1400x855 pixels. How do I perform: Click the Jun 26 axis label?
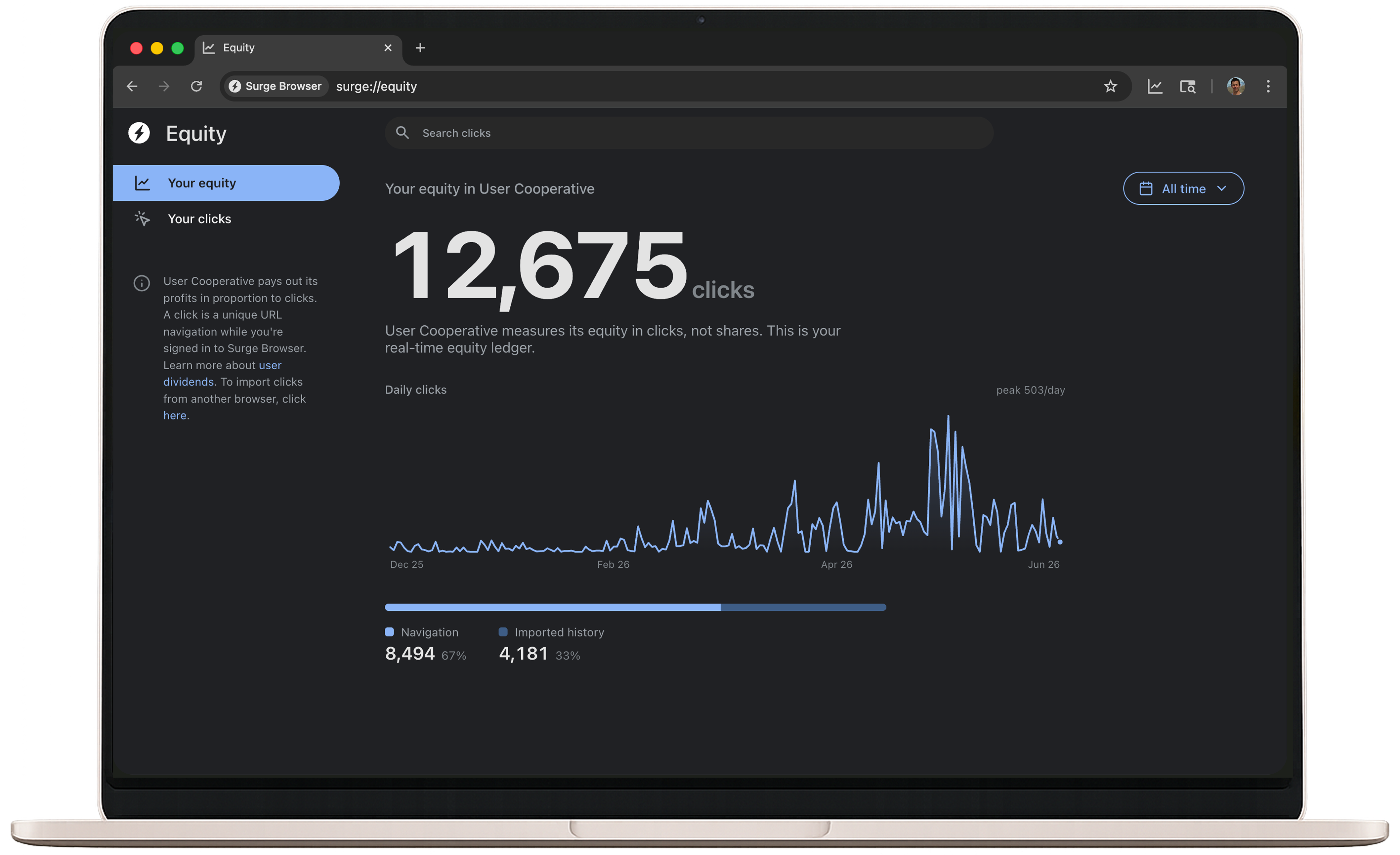click(x=1044, y=565)
